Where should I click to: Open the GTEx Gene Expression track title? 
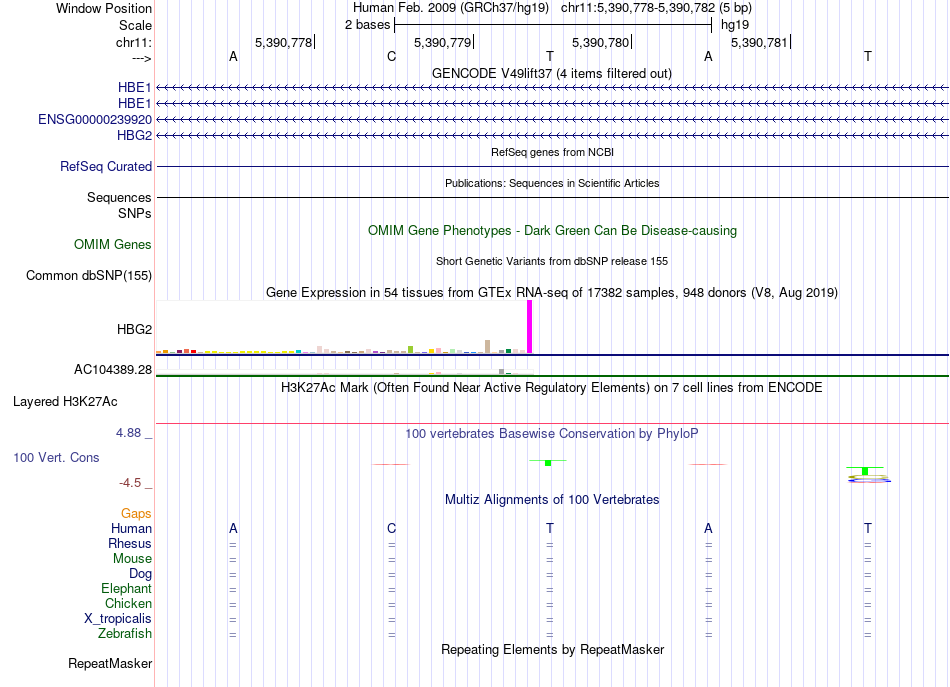[x=552, y=293]
